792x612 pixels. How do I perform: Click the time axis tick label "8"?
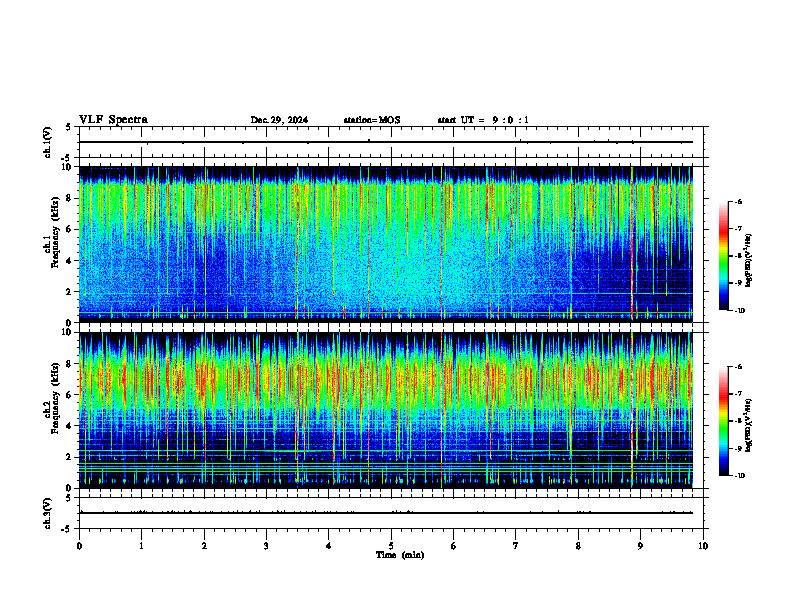[x=578, y=546]
